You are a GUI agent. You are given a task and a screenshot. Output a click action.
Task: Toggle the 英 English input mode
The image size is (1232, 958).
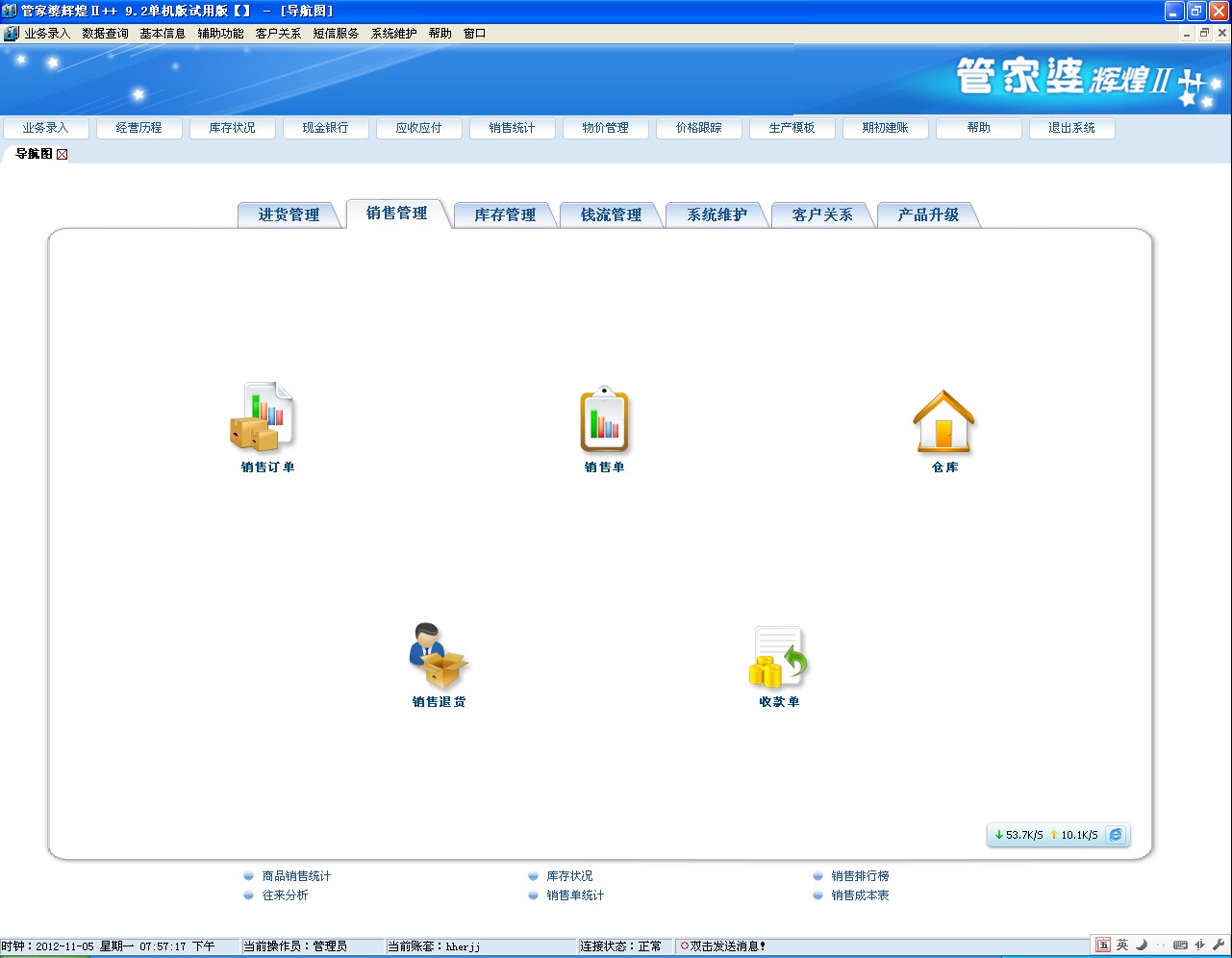click(1122, 945)
